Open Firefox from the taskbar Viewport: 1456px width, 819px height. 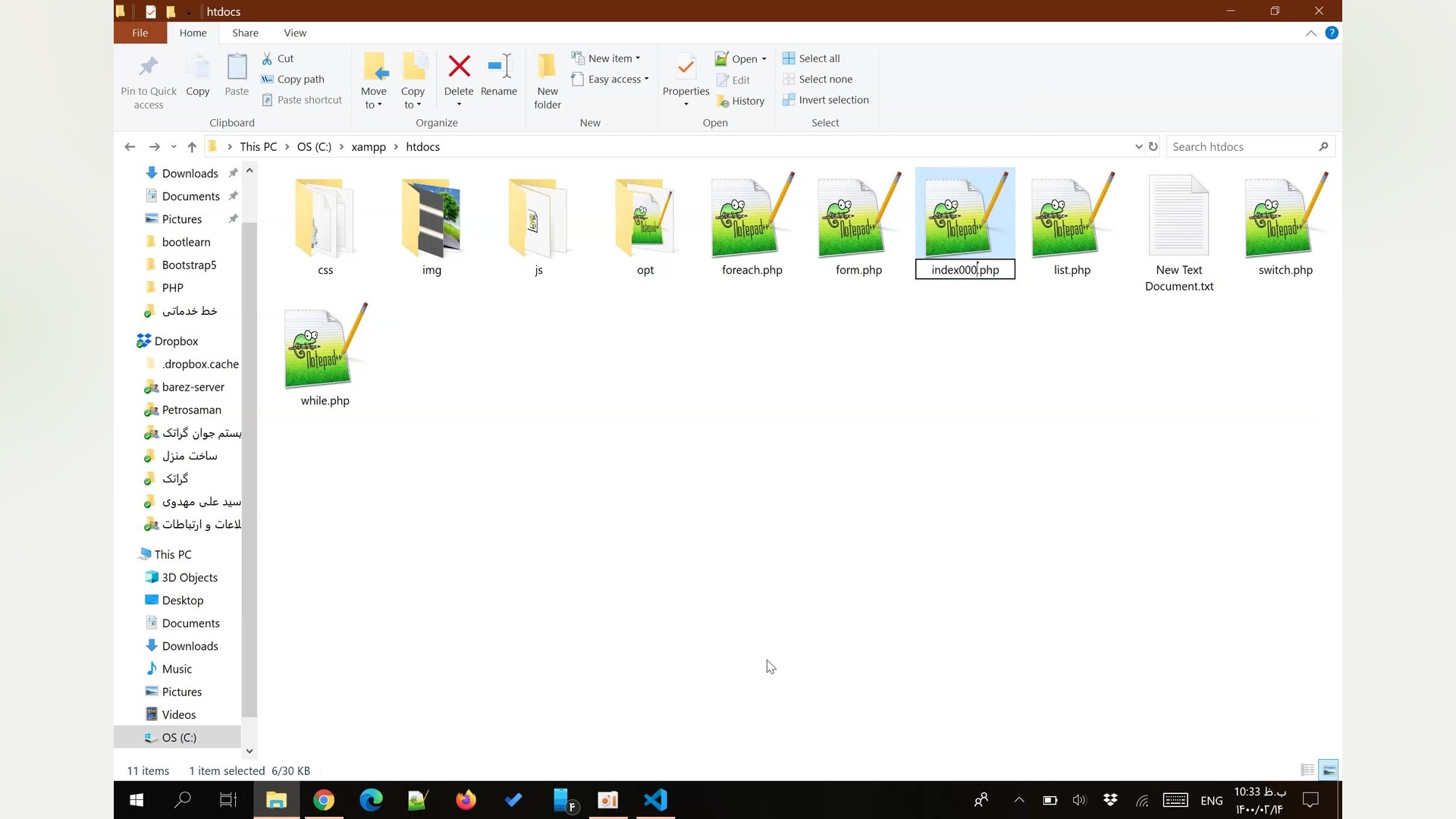466,800
